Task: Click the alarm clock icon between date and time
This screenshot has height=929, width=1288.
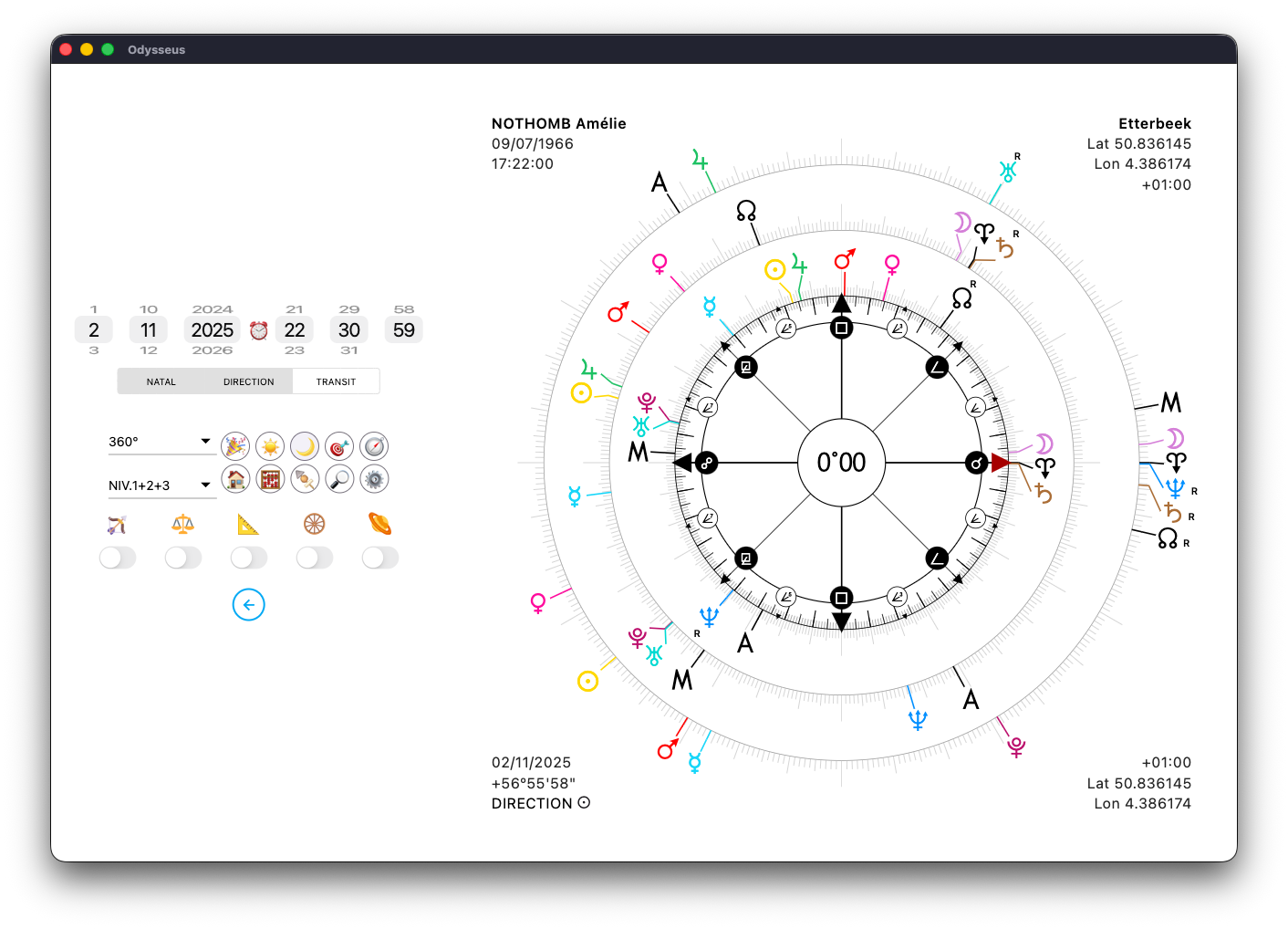Action: (x=259, y=330)
